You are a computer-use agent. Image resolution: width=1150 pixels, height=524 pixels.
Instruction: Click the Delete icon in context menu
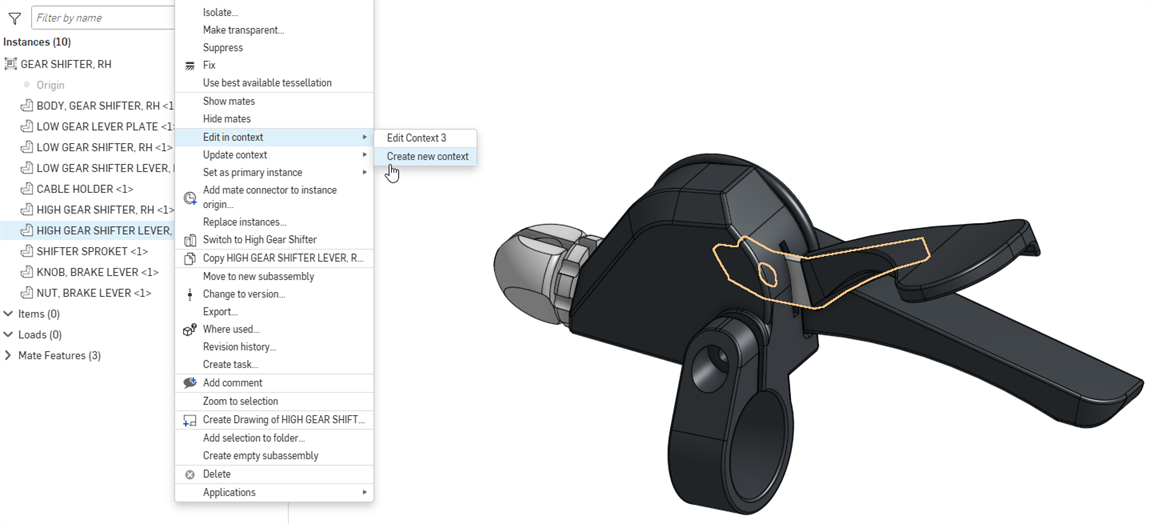point(190,474)
